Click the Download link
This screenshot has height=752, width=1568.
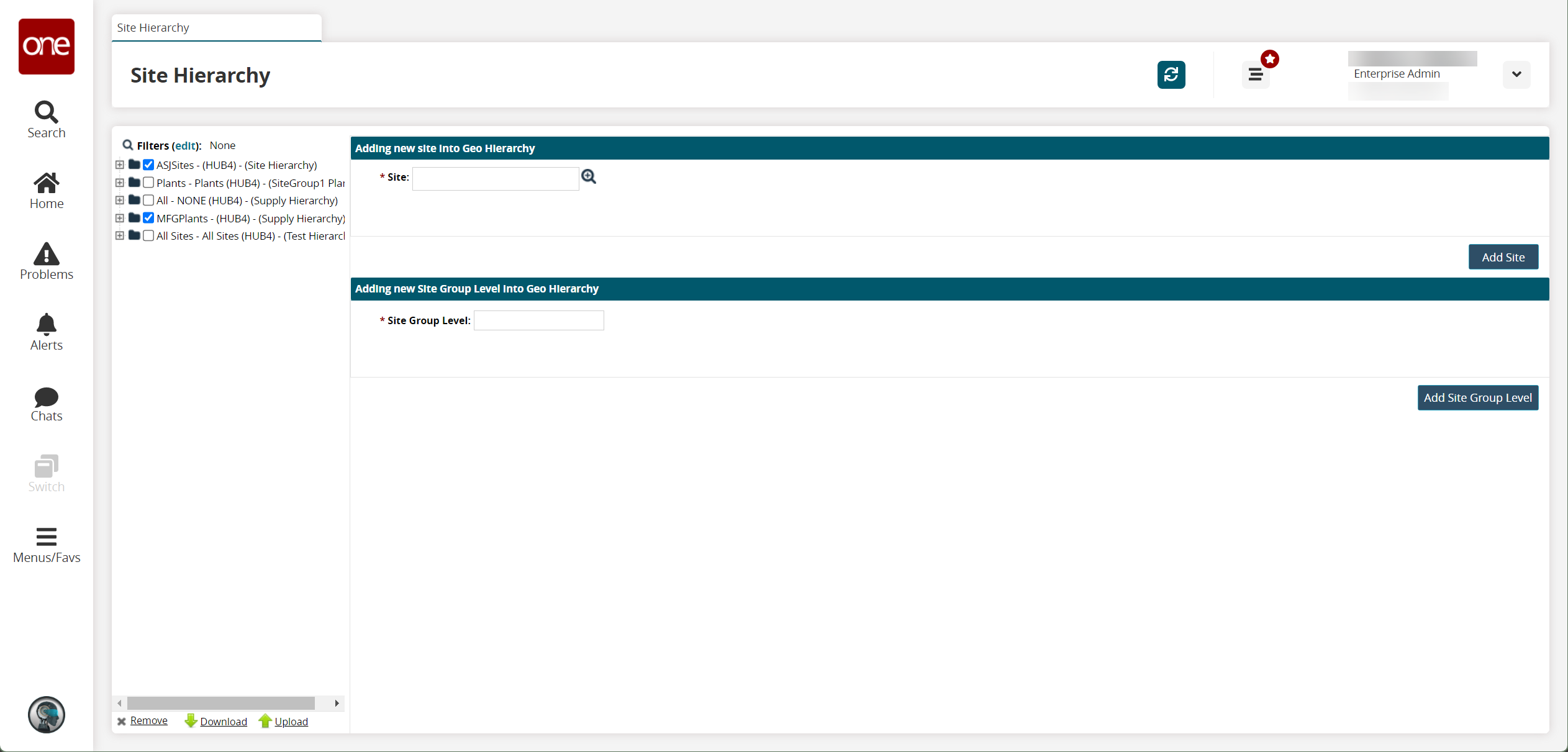(x=222, y=720)
